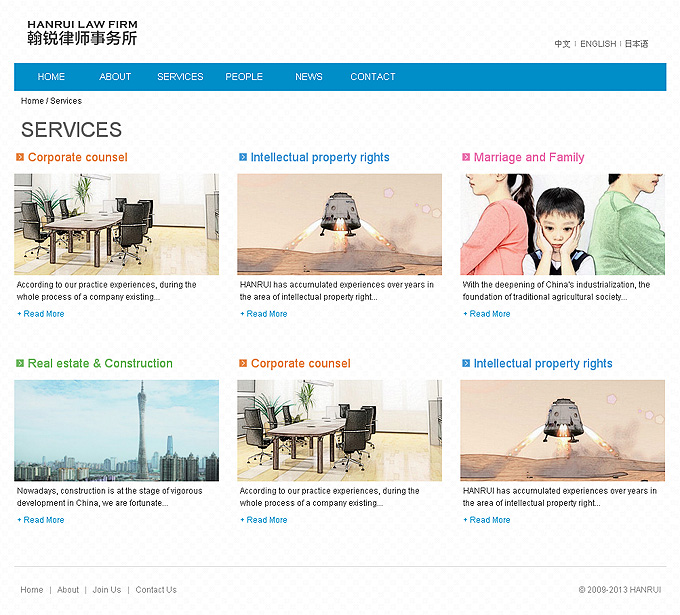Click the footer About link
The width and height of the screenshot is (680, 615).
point(68,590)
